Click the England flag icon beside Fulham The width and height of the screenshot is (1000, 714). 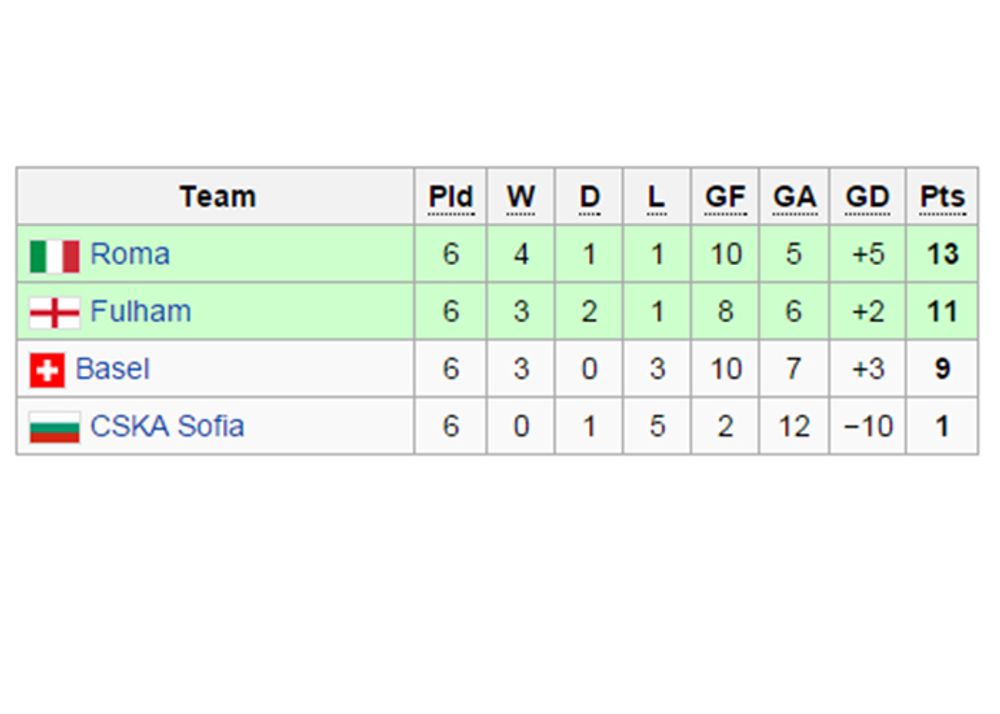(55, 313)
